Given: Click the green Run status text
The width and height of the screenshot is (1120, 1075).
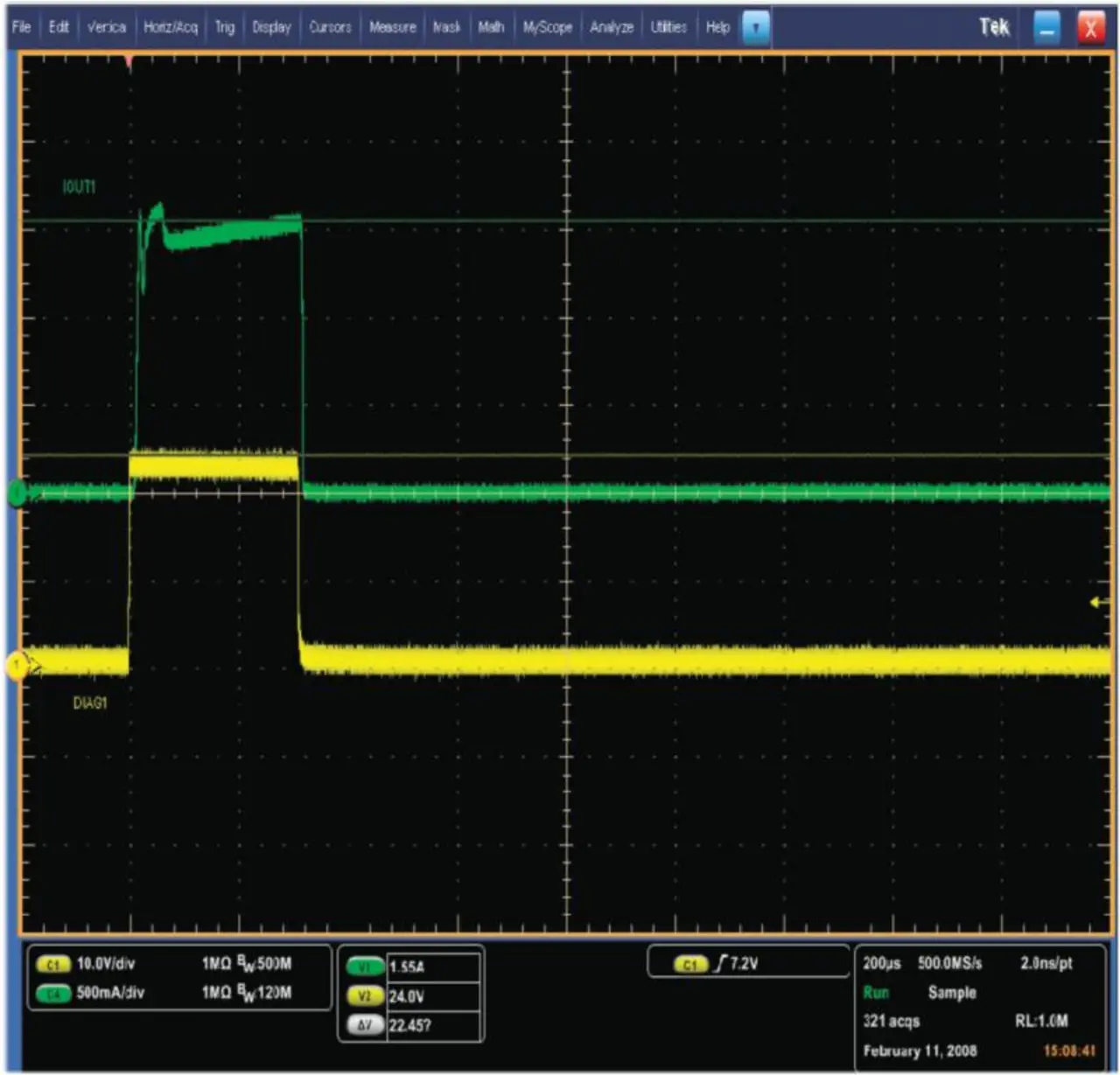Looking at the screenshot, I should [876, 993].
